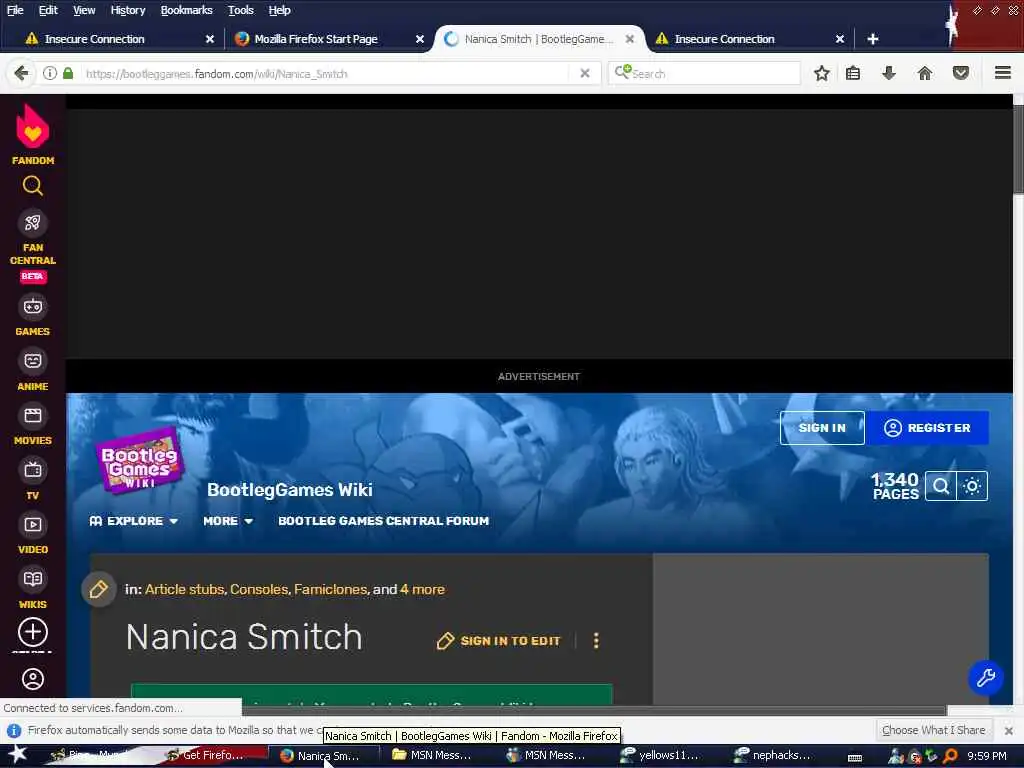Screen dimensions: 1024x768
Task: Open the Movies sidebar icon
Action: point(33,415)
